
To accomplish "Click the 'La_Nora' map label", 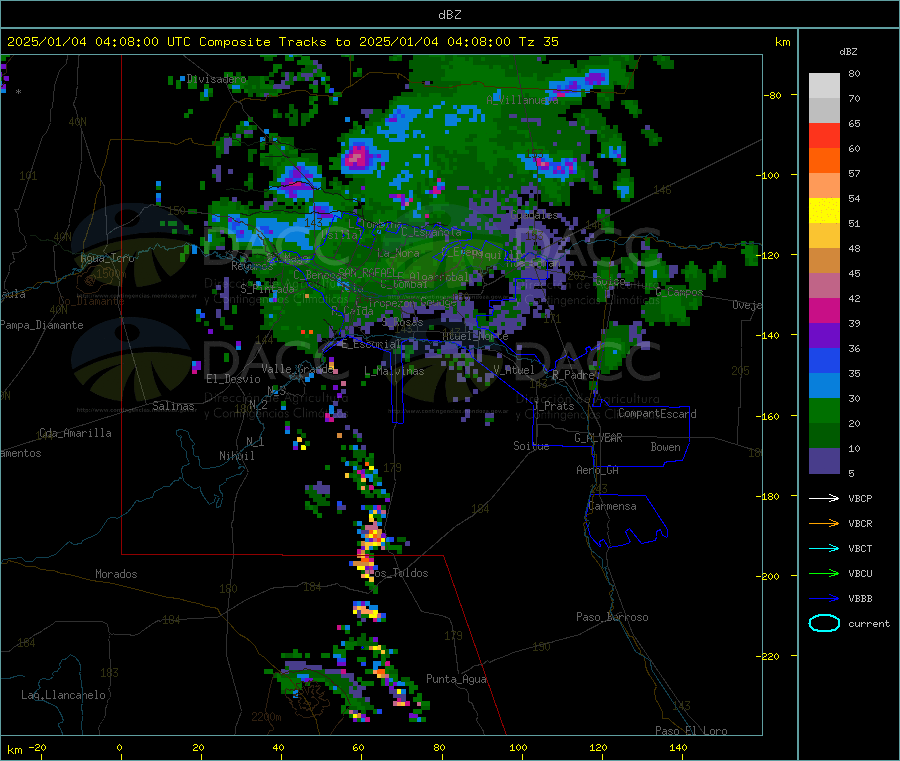I will (x=398, y=253).
